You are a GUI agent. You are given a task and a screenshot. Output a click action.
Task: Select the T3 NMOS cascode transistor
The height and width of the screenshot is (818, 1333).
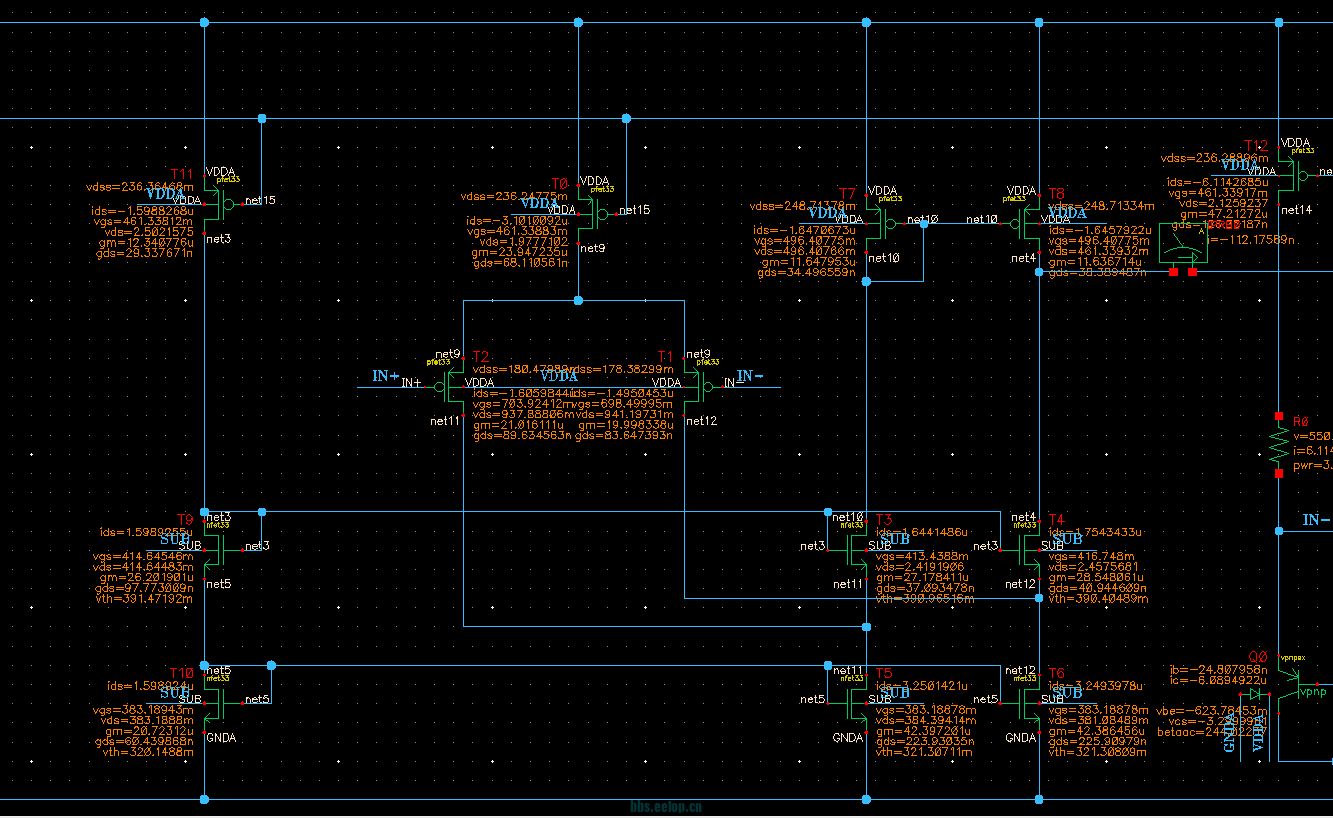point(856,547)
